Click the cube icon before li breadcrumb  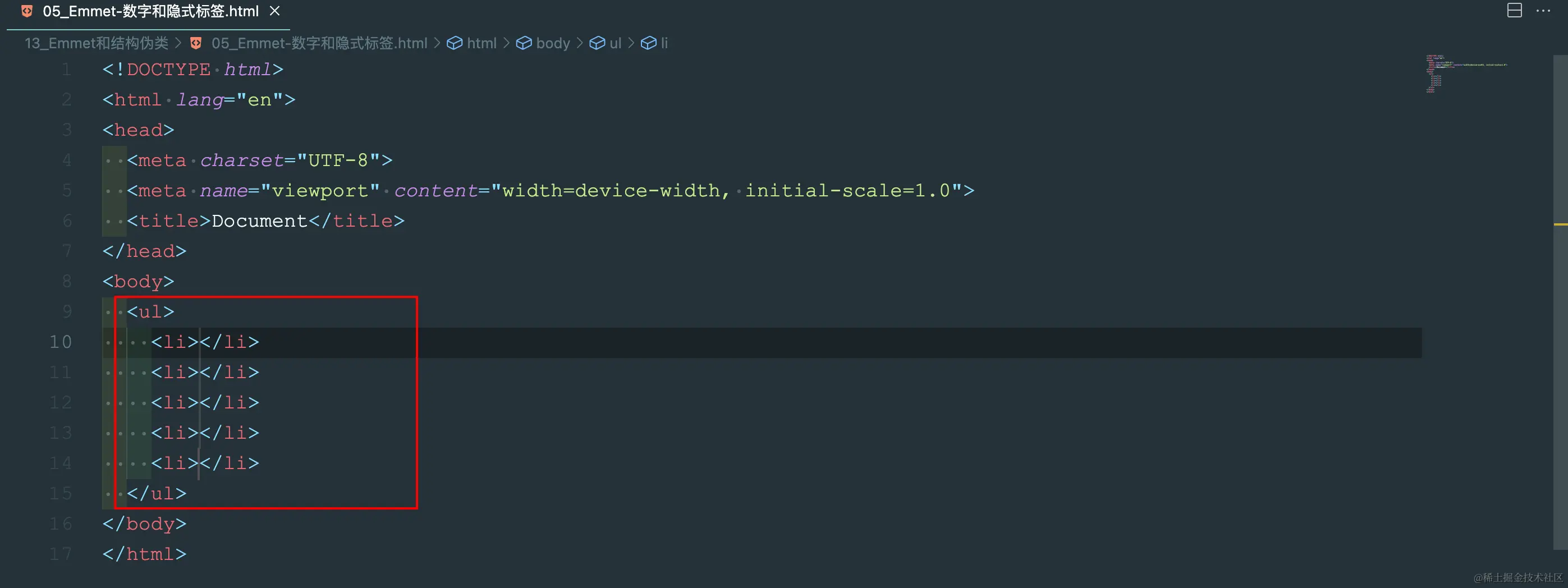649,43
